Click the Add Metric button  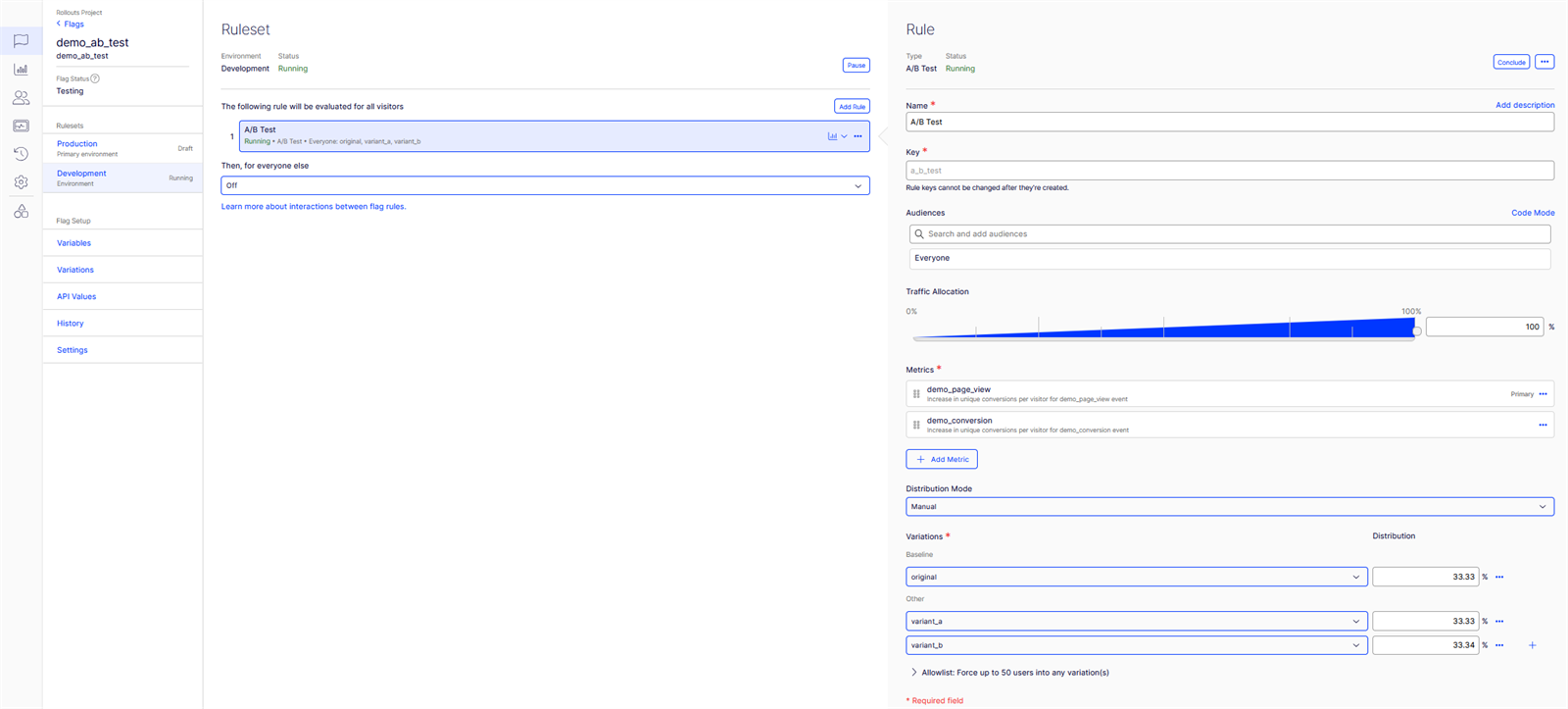click(941, 459)
